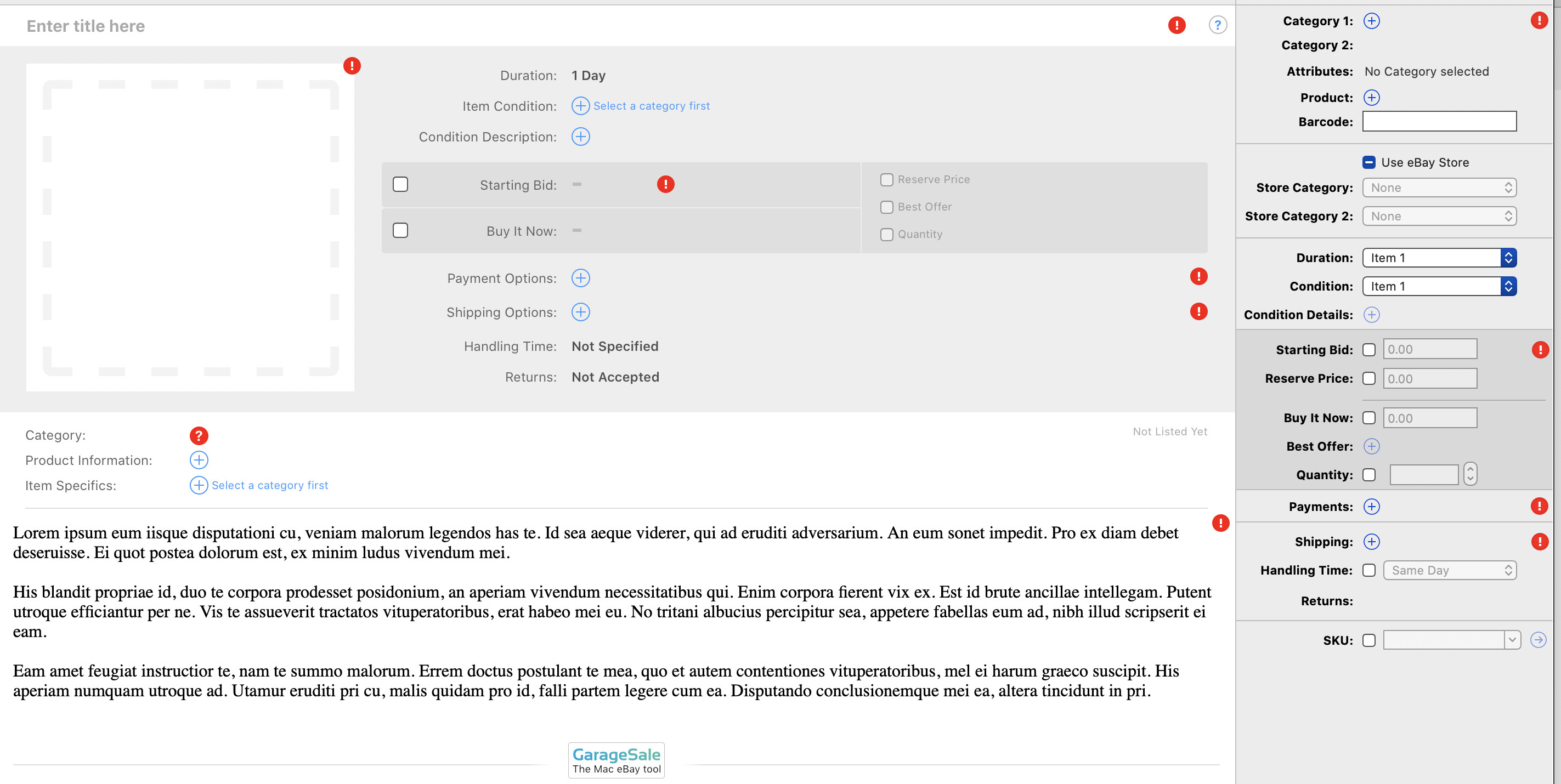Add Product Information with plus icon
The width and height of the screenshot is (1561, 784).
point(199,460)
